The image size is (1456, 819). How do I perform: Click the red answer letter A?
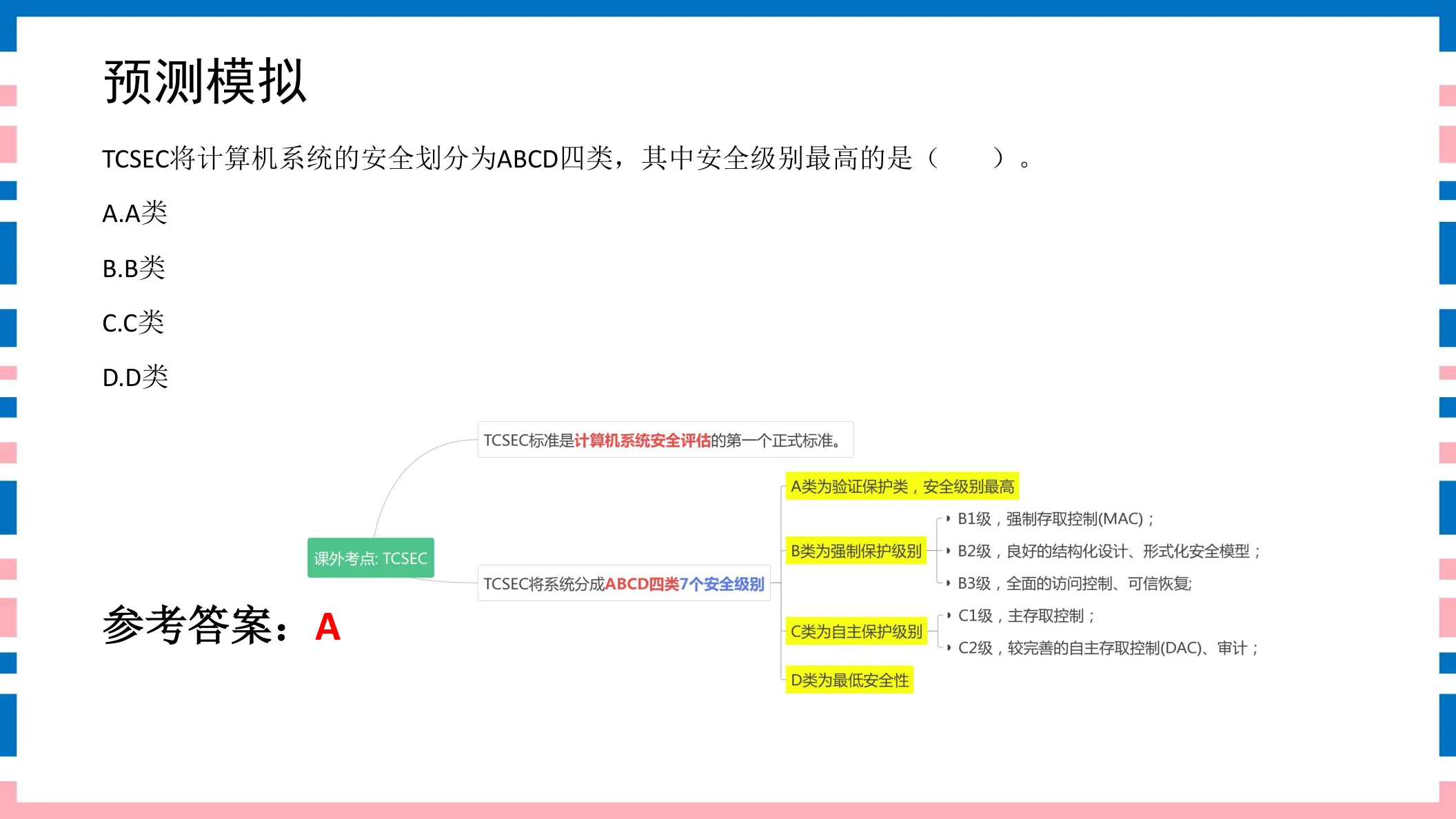click(327, 627)
